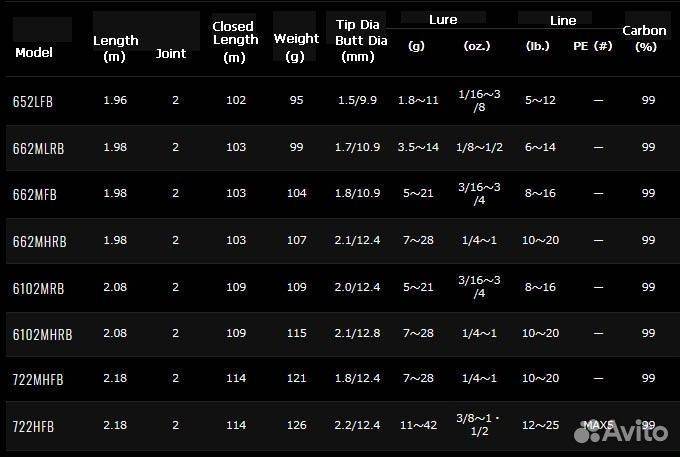Click the Carbon (%) column header
The height and width of the screenshot is (457, 680).
tap(644, 38)
